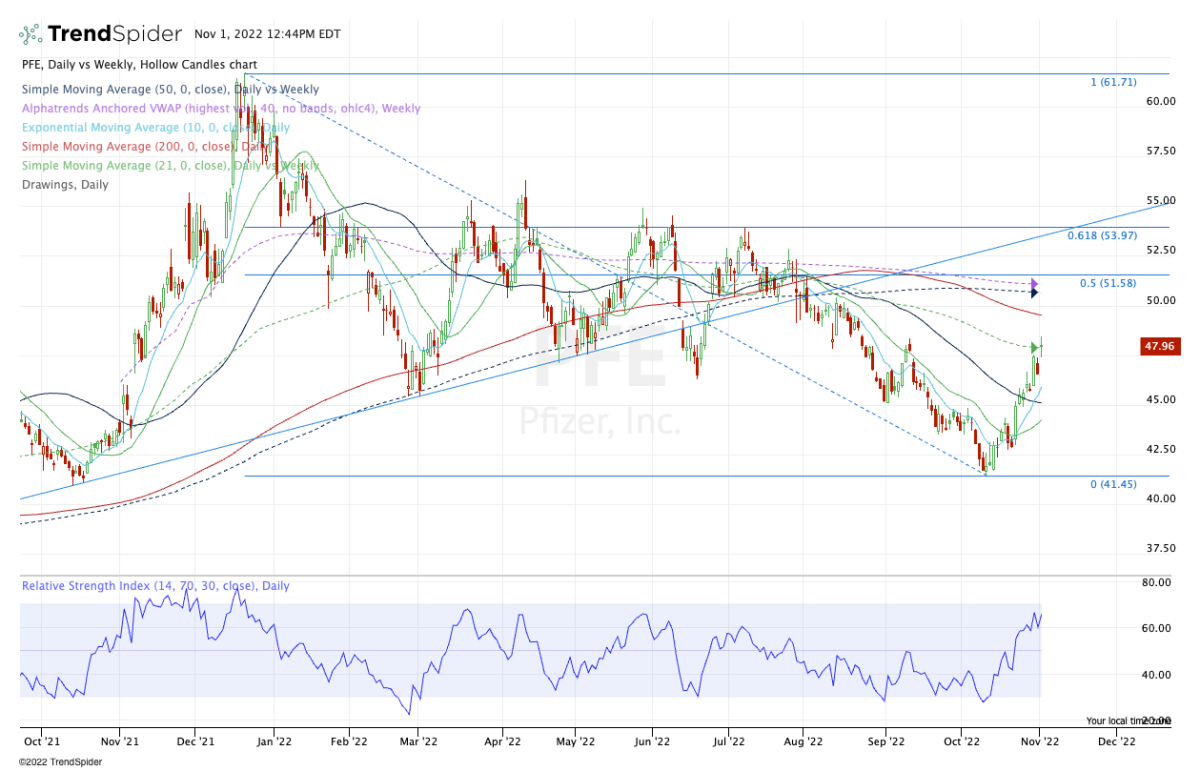Image resolution: width=1200 pixels, height=771 pixels.
Task: Click the Exponential Moving Average 10 legend
Action: [155, 127]
